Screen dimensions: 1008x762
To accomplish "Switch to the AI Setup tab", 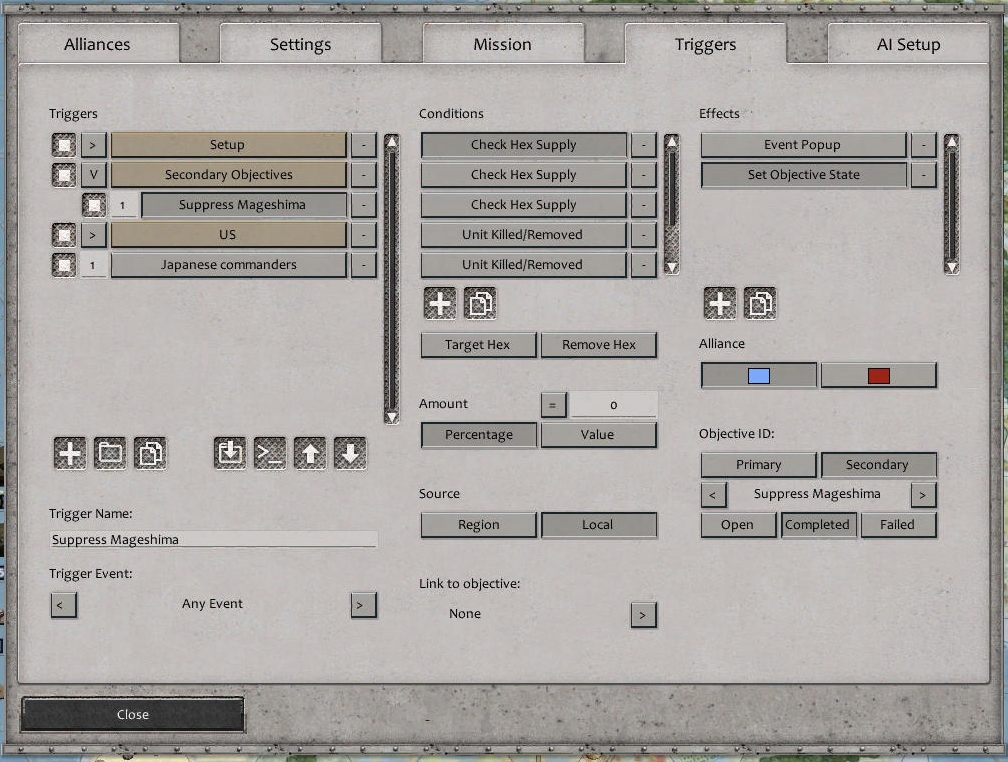I will click(906, 44).
